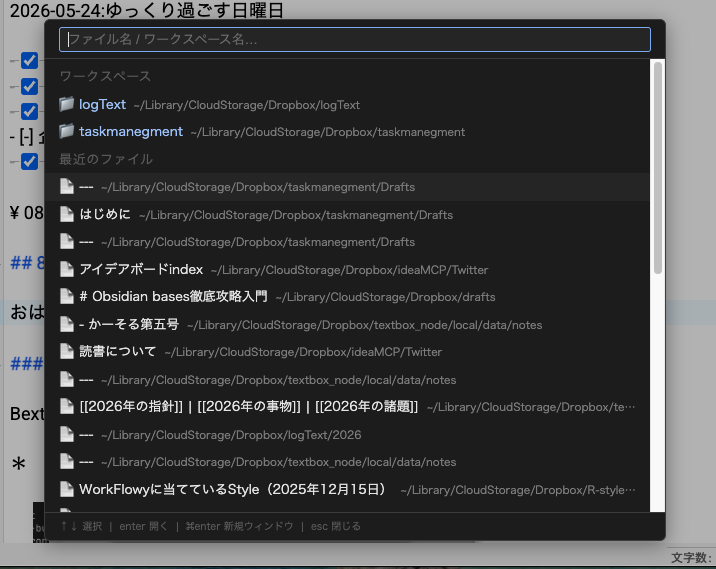Click the 最近のファイル section header

pos(106,159)
